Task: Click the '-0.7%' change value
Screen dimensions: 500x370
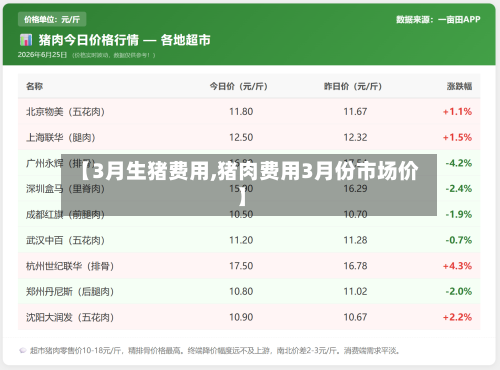Action: coord(459,240)
